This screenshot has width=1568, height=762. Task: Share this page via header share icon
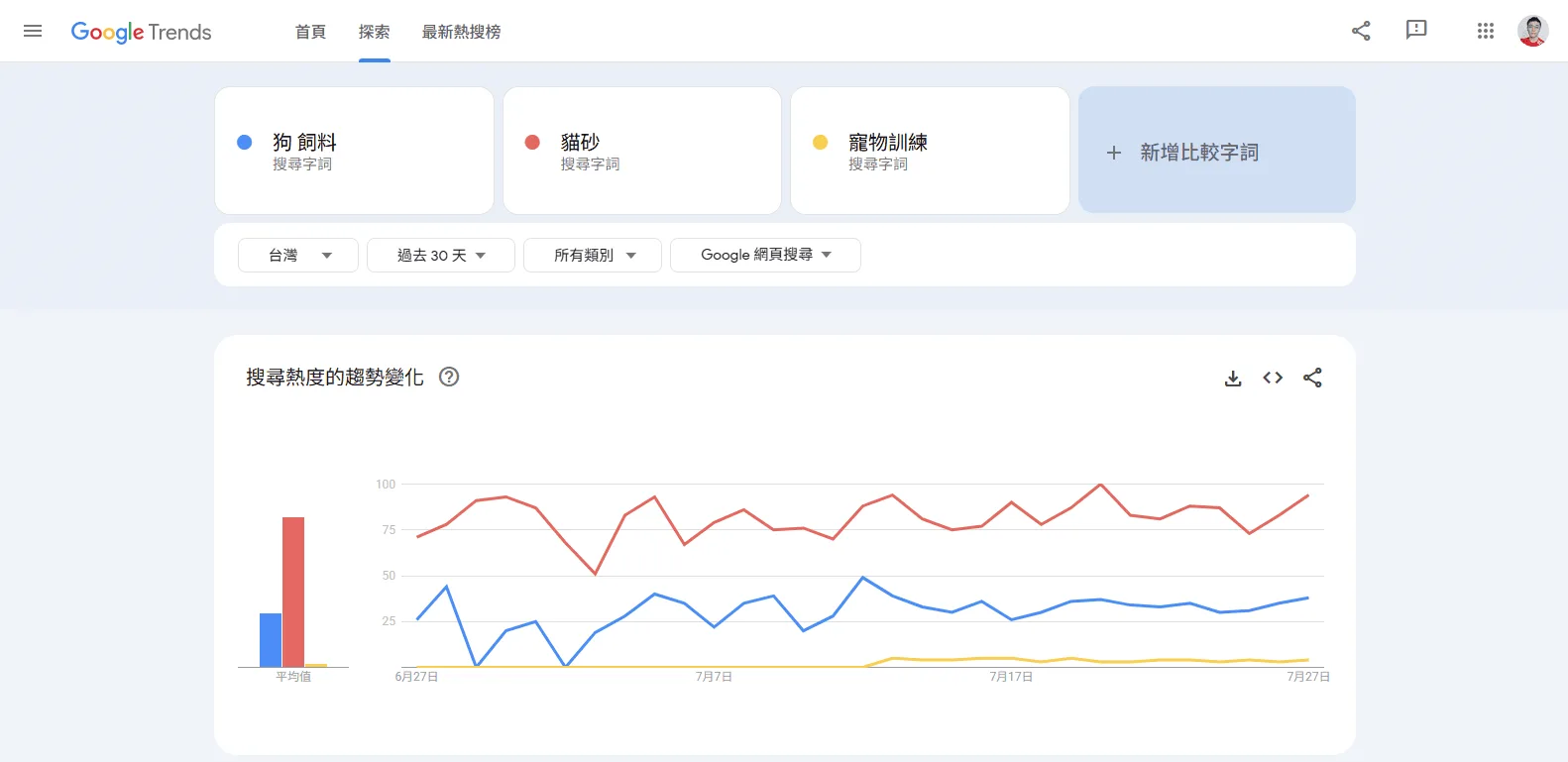(1361, 31)
